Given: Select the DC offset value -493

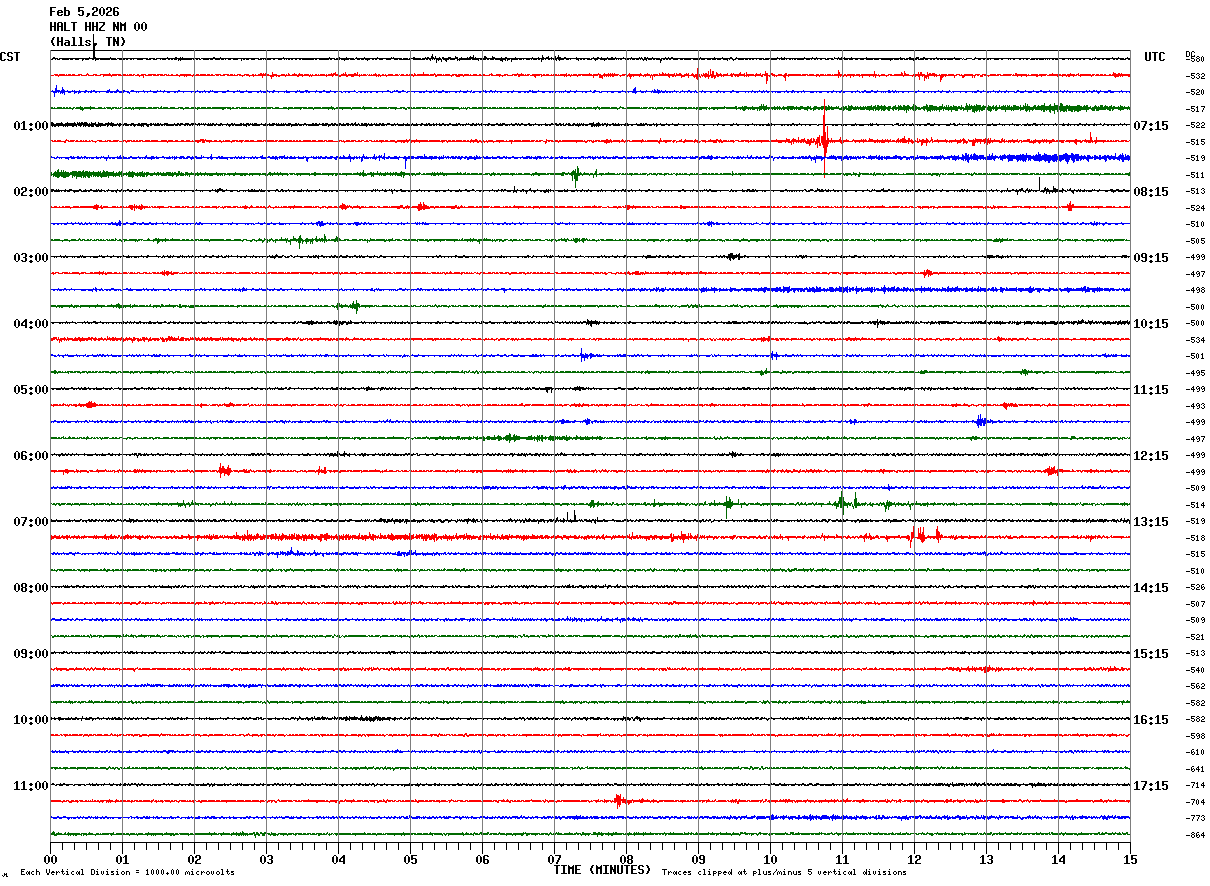Looking at the screenshot, I should (x=1195, y=406).
